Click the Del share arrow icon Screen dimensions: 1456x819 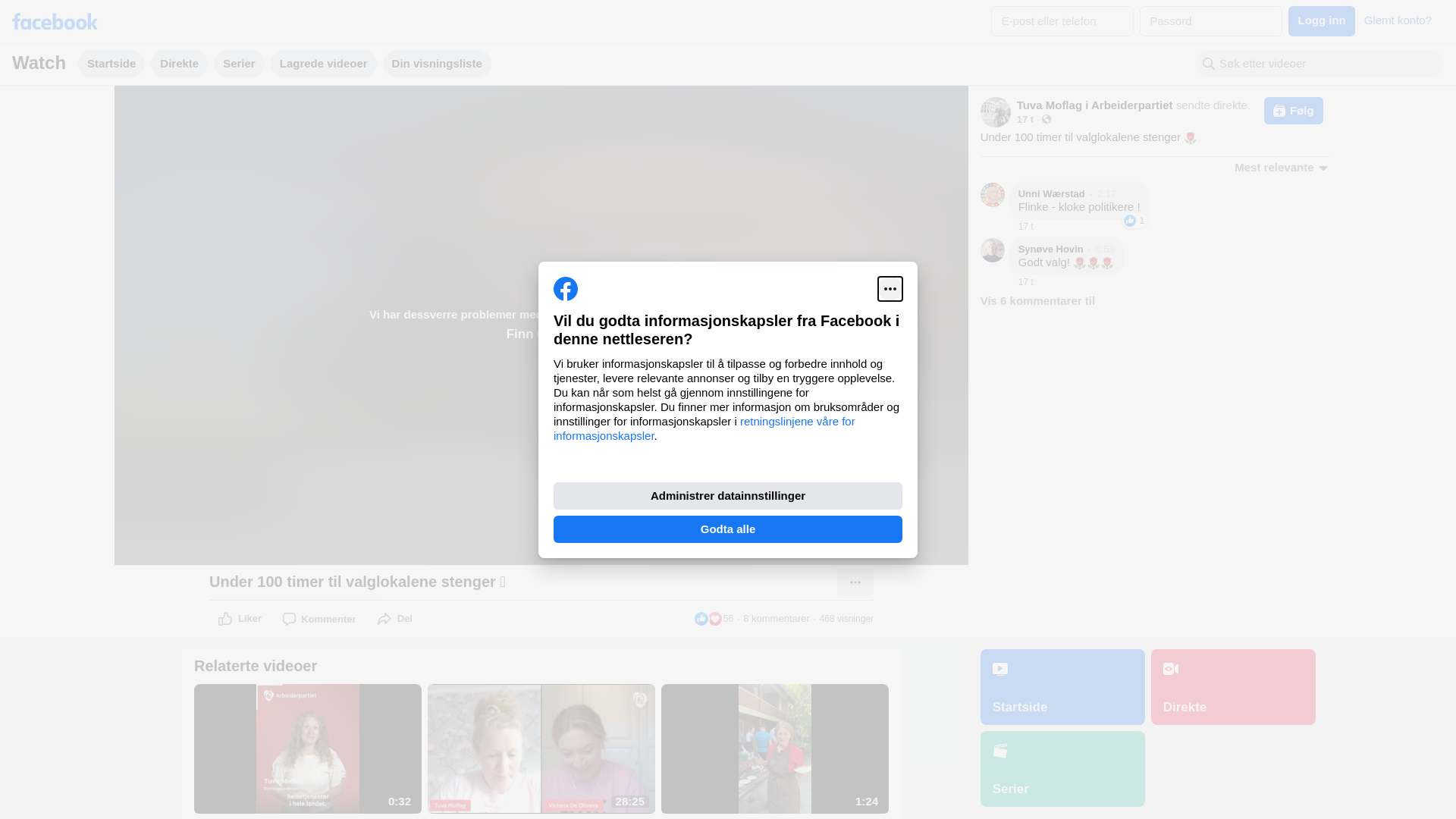tap(384, 620)
